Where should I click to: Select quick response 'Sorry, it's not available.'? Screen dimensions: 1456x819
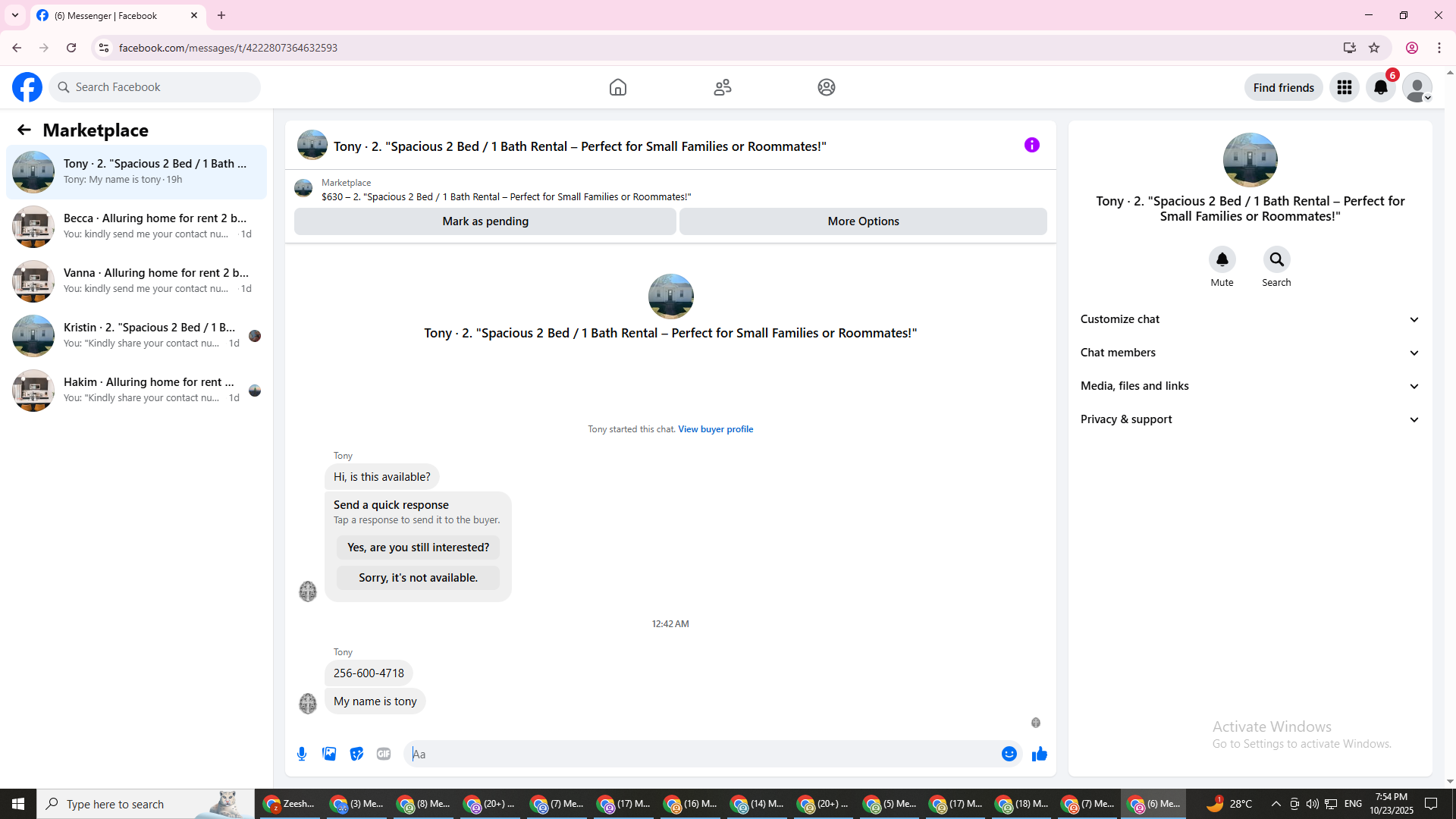point(418,578)
